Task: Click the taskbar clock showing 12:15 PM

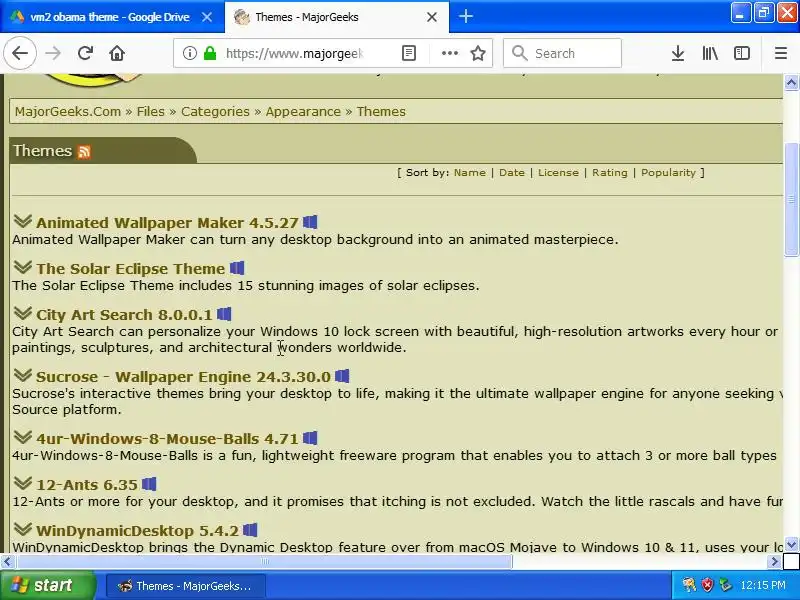Action: point(763,585)
